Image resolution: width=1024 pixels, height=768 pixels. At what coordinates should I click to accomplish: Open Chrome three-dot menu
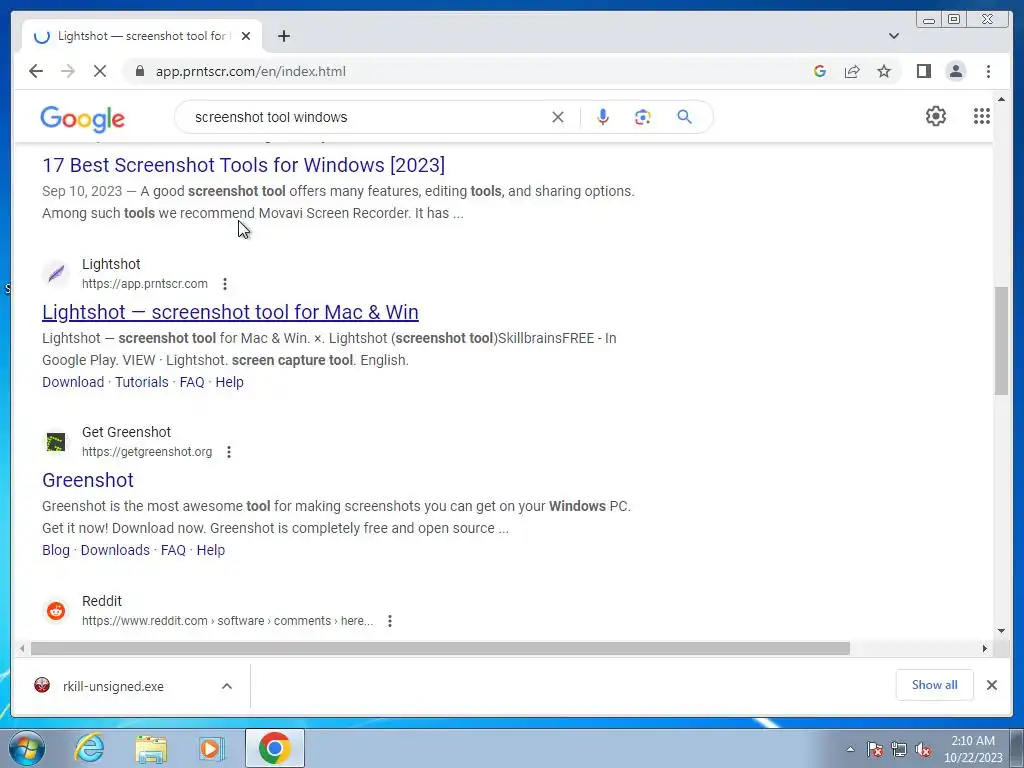988,71
